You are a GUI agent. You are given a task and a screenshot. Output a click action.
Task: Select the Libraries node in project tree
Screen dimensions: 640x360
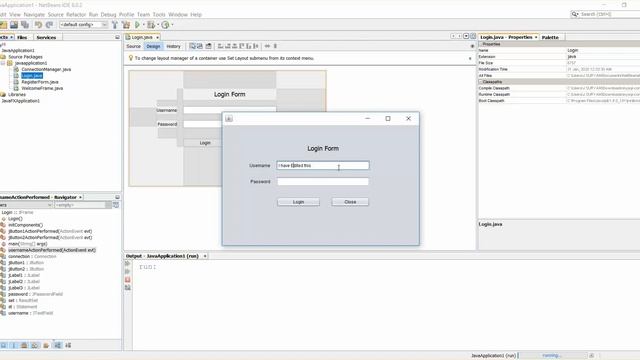[17, 94]
